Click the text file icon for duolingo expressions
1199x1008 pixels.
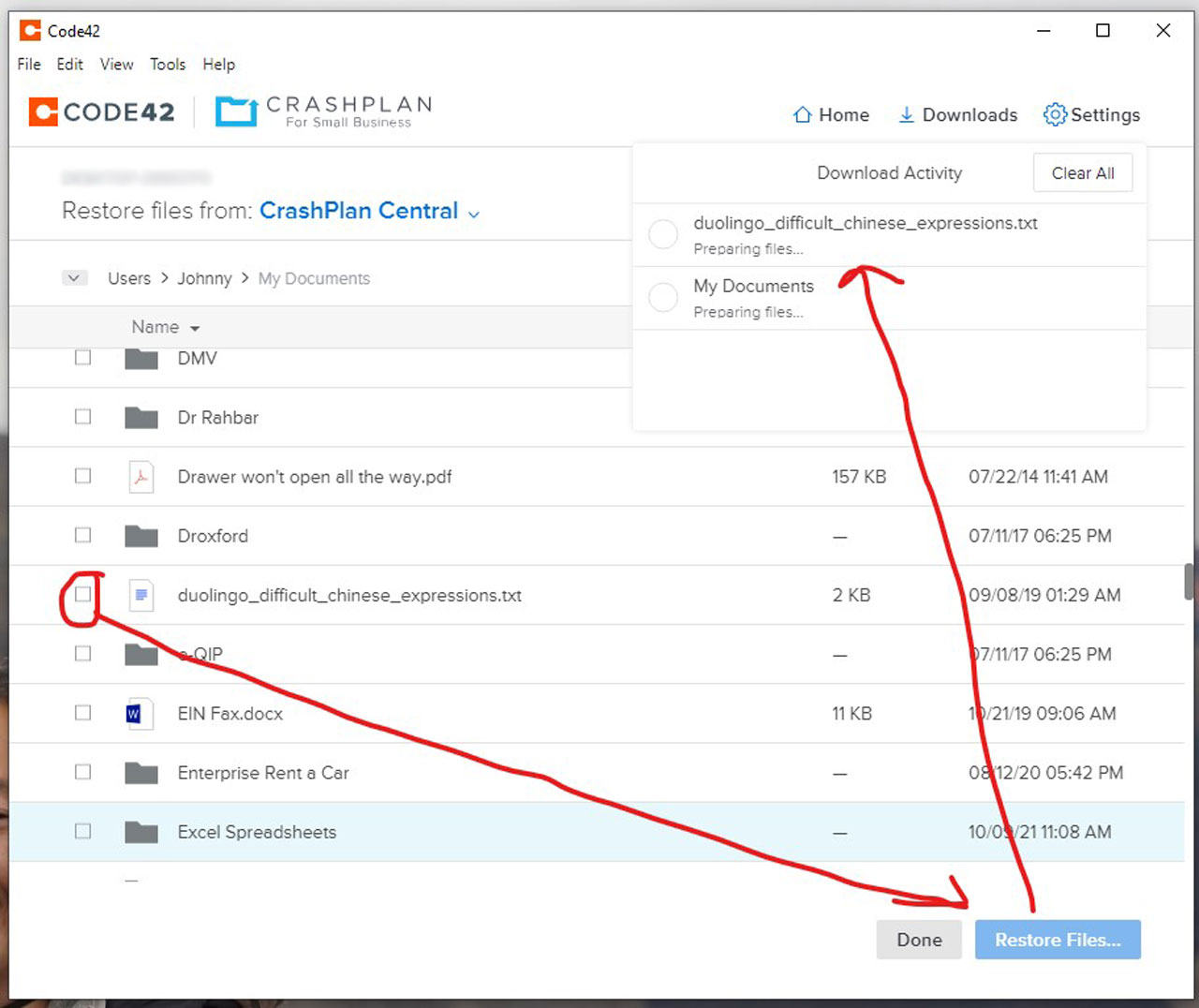(x=141, y=595)
